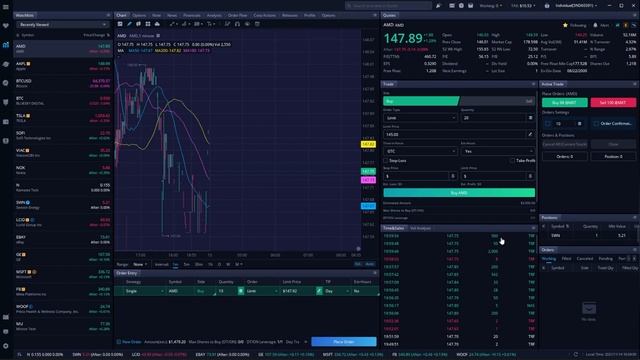
Task: Click the refresh icon in bottom status bar
Action: coord(576,354)
